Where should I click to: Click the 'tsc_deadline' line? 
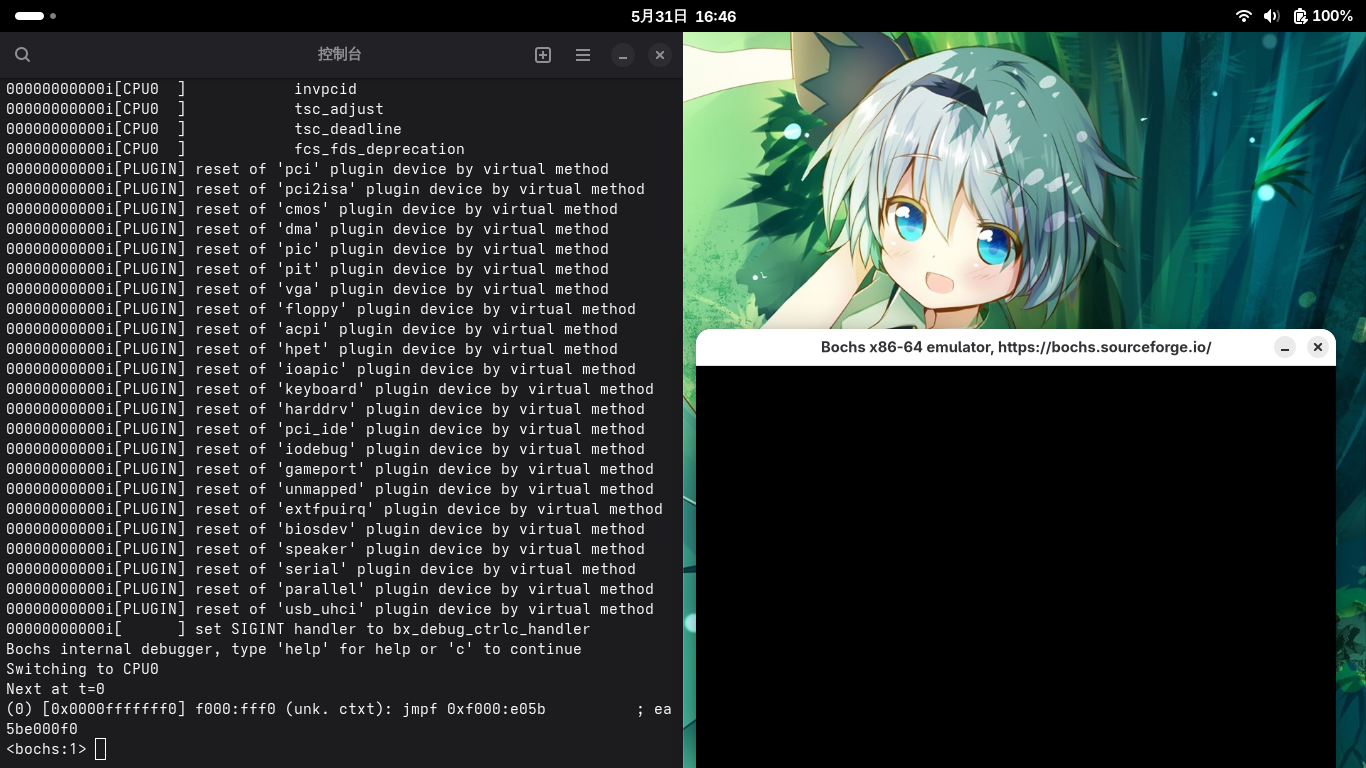pyautogui.click(x=204, y=129)
